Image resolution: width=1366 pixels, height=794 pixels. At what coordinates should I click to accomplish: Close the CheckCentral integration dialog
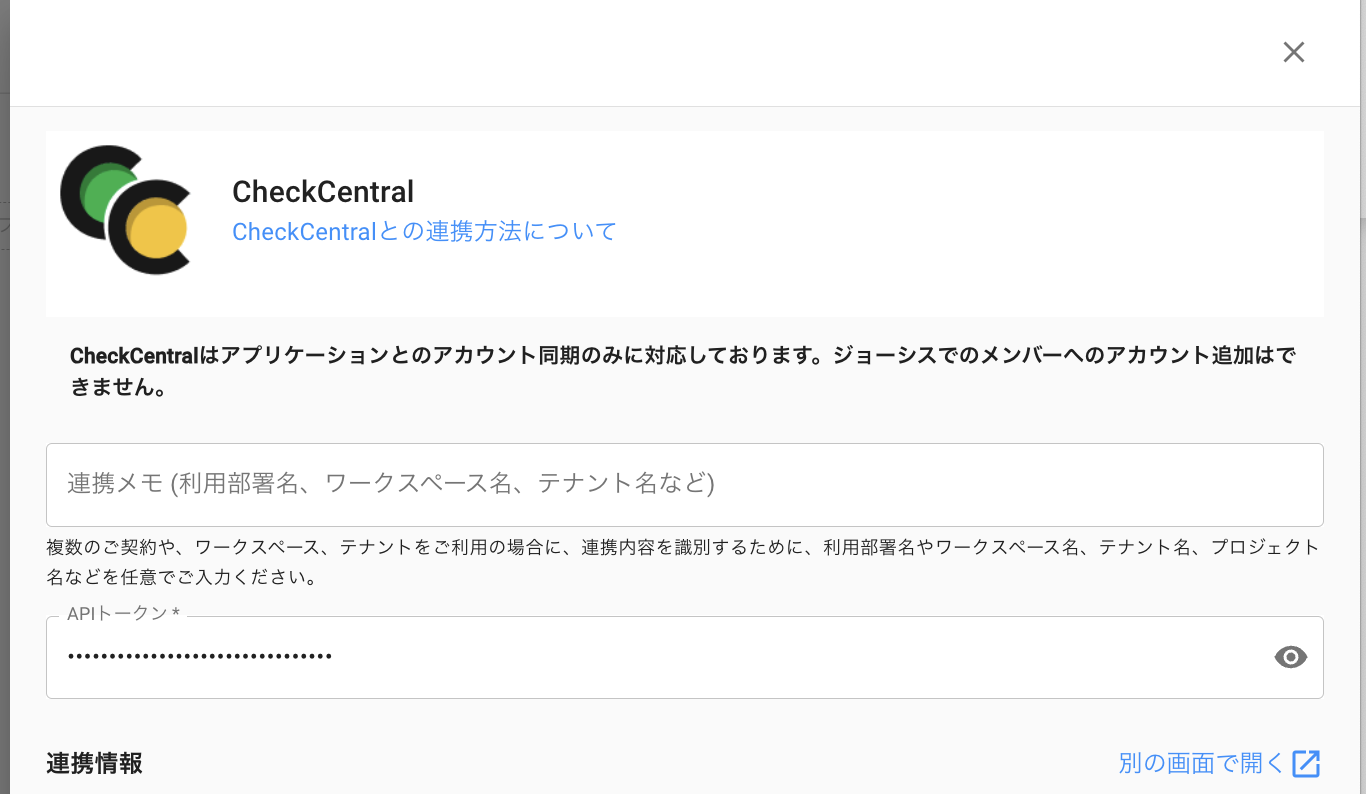pyautogui.click(x=1294, y=52)
